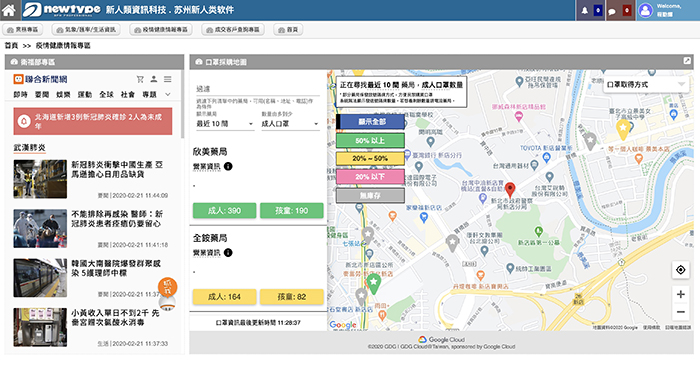The width and height of the screenshot is (700, 365).
Task: Click the 孩童: 82 stock button
Action: (292, 297)
